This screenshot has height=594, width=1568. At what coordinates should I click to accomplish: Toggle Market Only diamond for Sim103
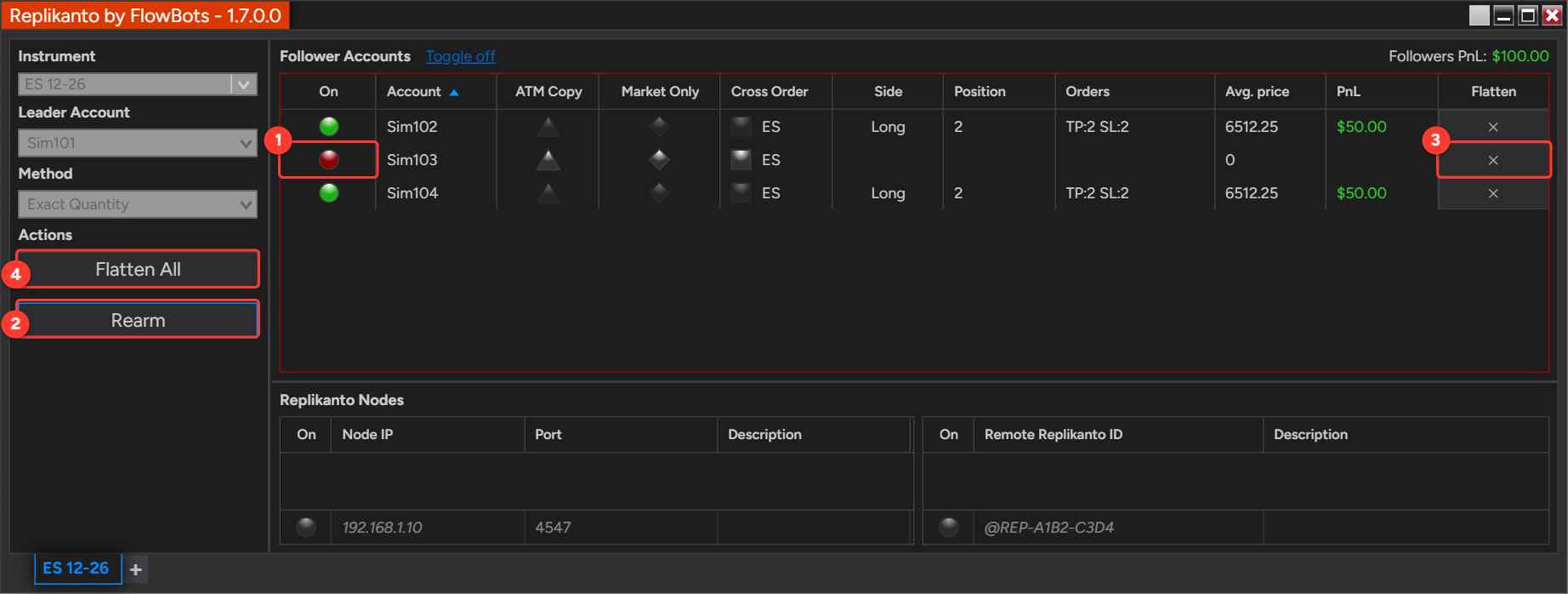tap(659, 159)
